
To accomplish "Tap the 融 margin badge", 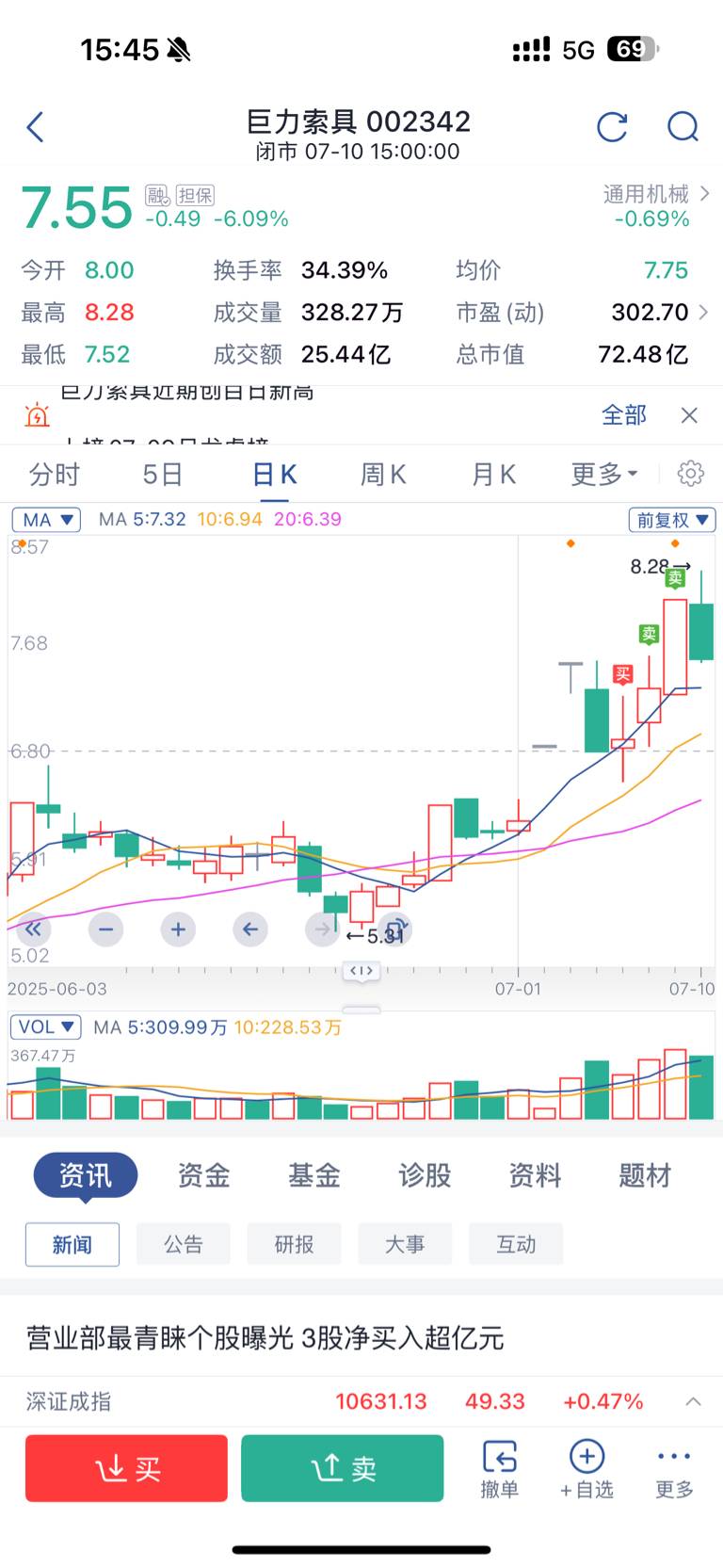I will pos(157,195).
